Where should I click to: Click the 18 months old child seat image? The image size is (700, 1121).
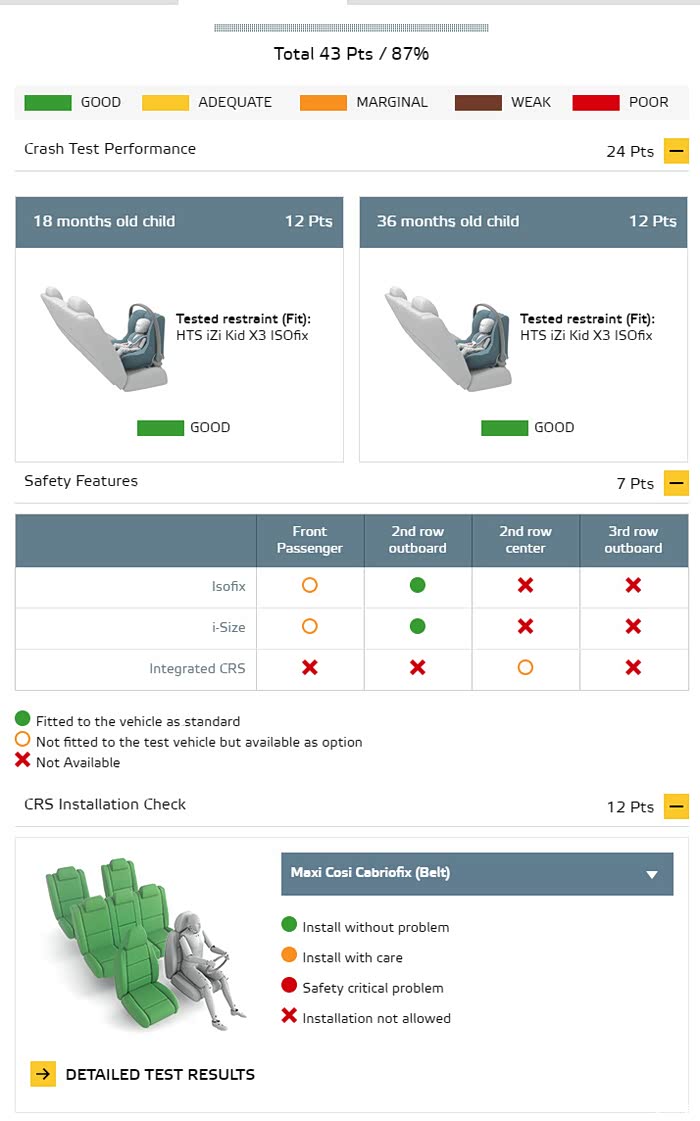tap(104, 337)
